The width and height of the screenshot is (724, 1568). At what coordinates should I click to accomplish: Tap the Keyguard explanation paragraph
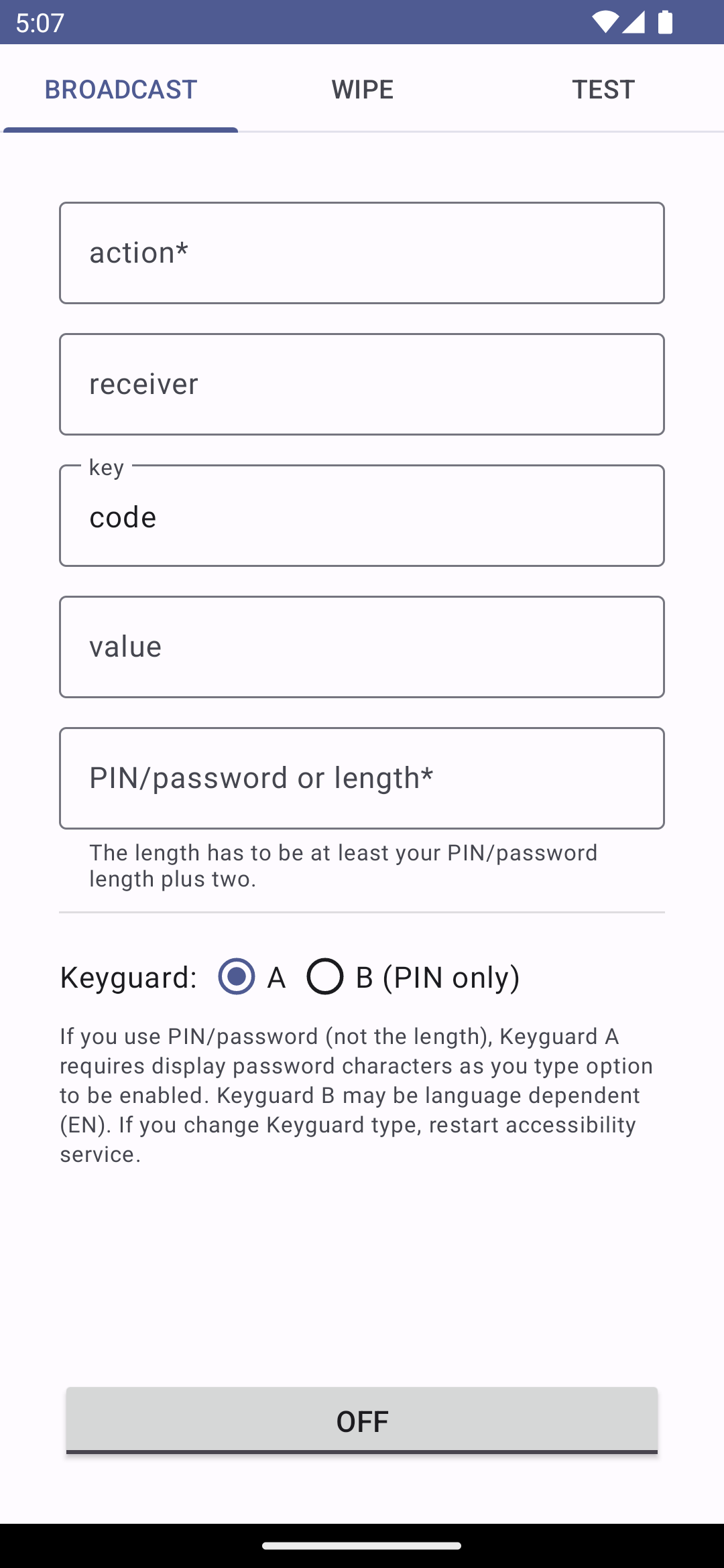point(357,1095)
